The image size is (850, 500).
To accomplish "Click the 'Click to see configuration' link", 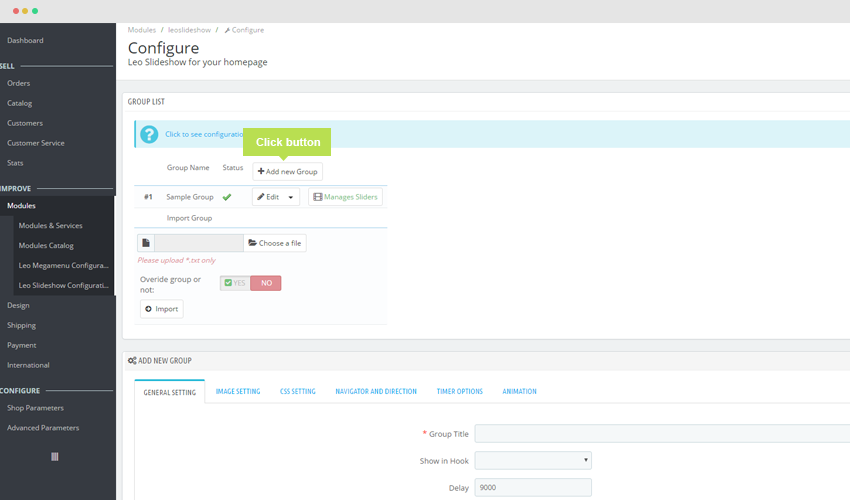I will [x=204, y=134].
